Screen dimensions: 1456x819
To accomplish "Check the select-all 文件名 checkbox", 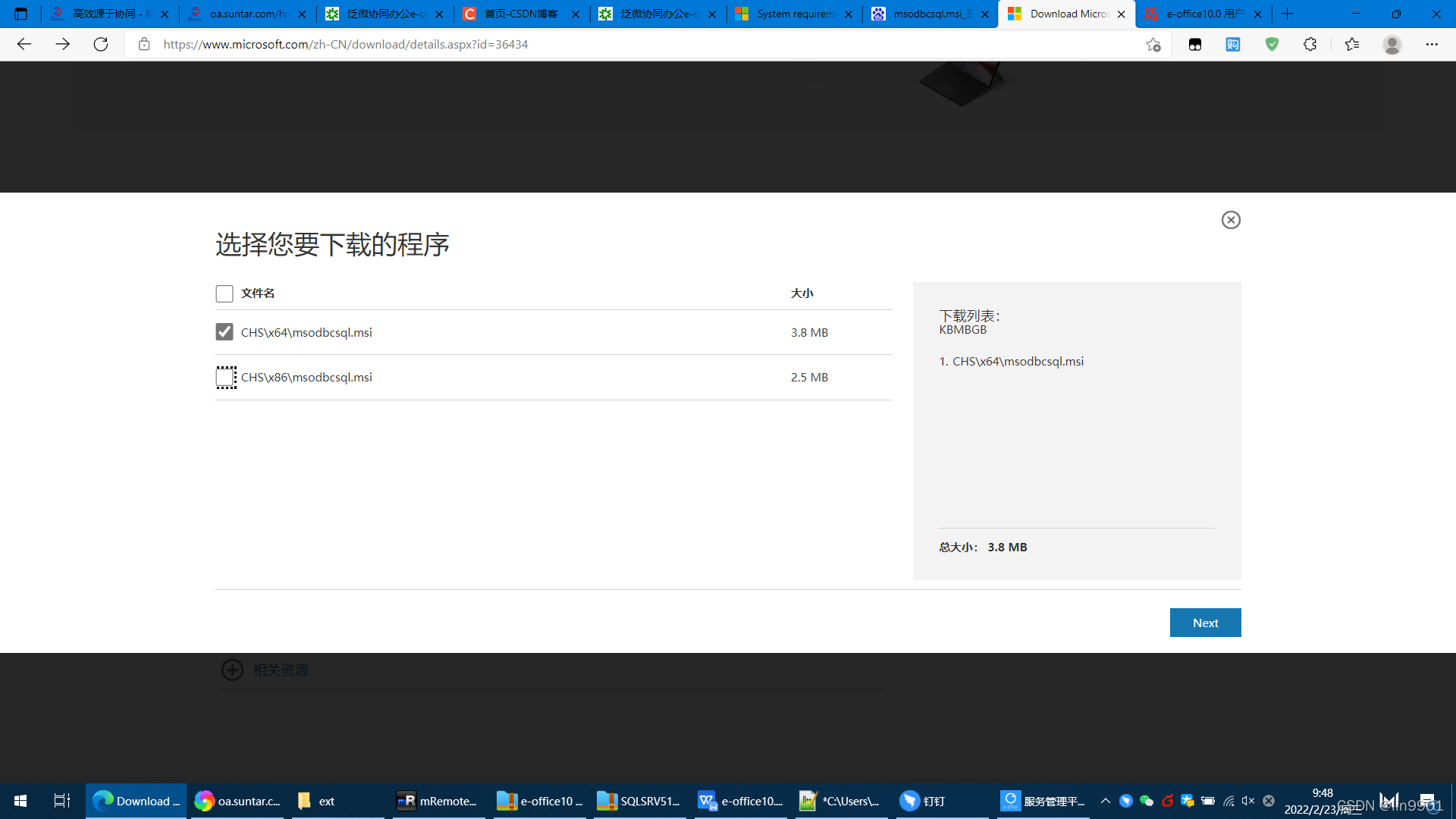I will pos(224,293).
